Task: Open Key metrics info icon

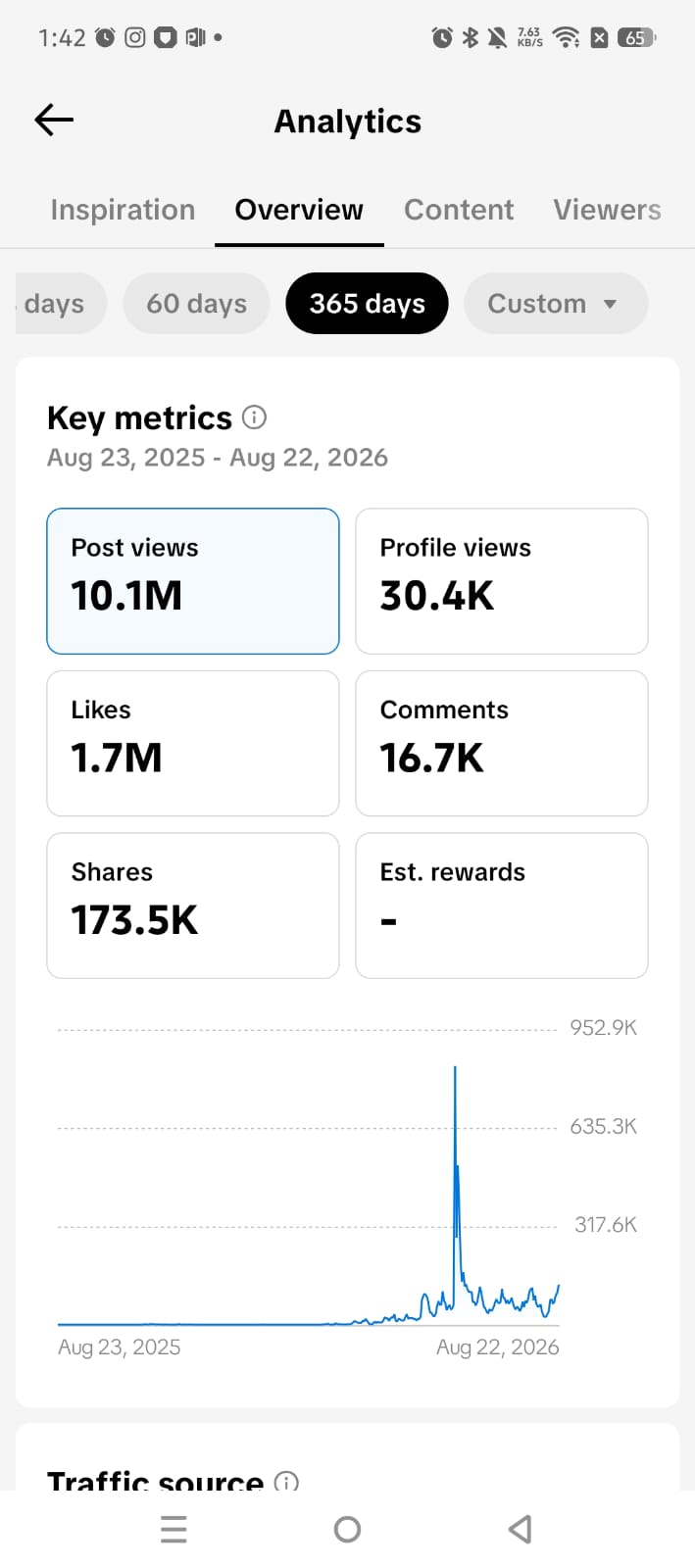Action: 254,417
